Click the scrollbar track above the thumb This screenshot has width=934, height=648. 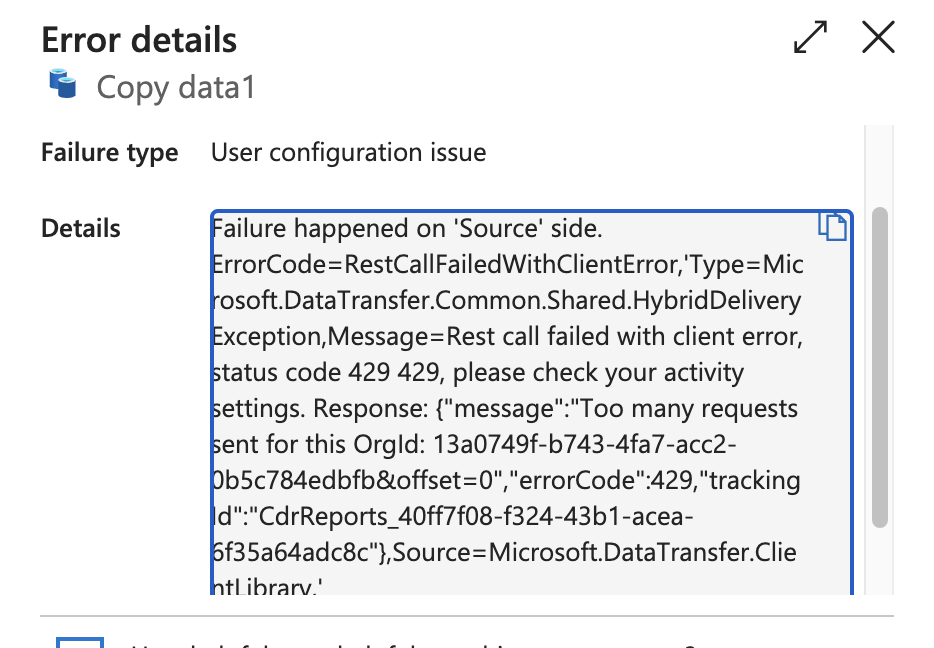tap(880, 166)
